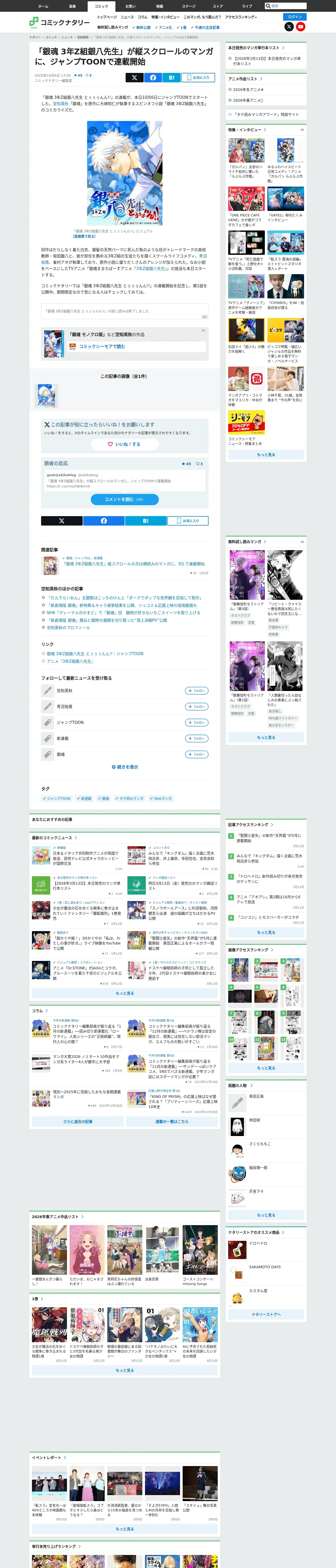
Task: Click the comment count 3 under headline
Action: 88,76
